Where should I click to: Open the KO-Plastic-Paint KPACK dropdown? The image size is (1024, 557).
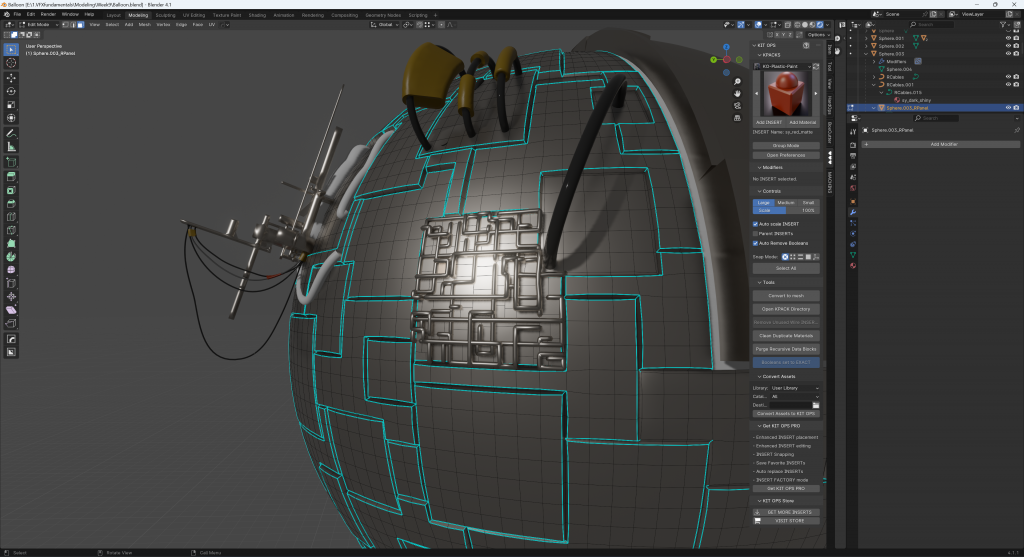coord(782,67)
